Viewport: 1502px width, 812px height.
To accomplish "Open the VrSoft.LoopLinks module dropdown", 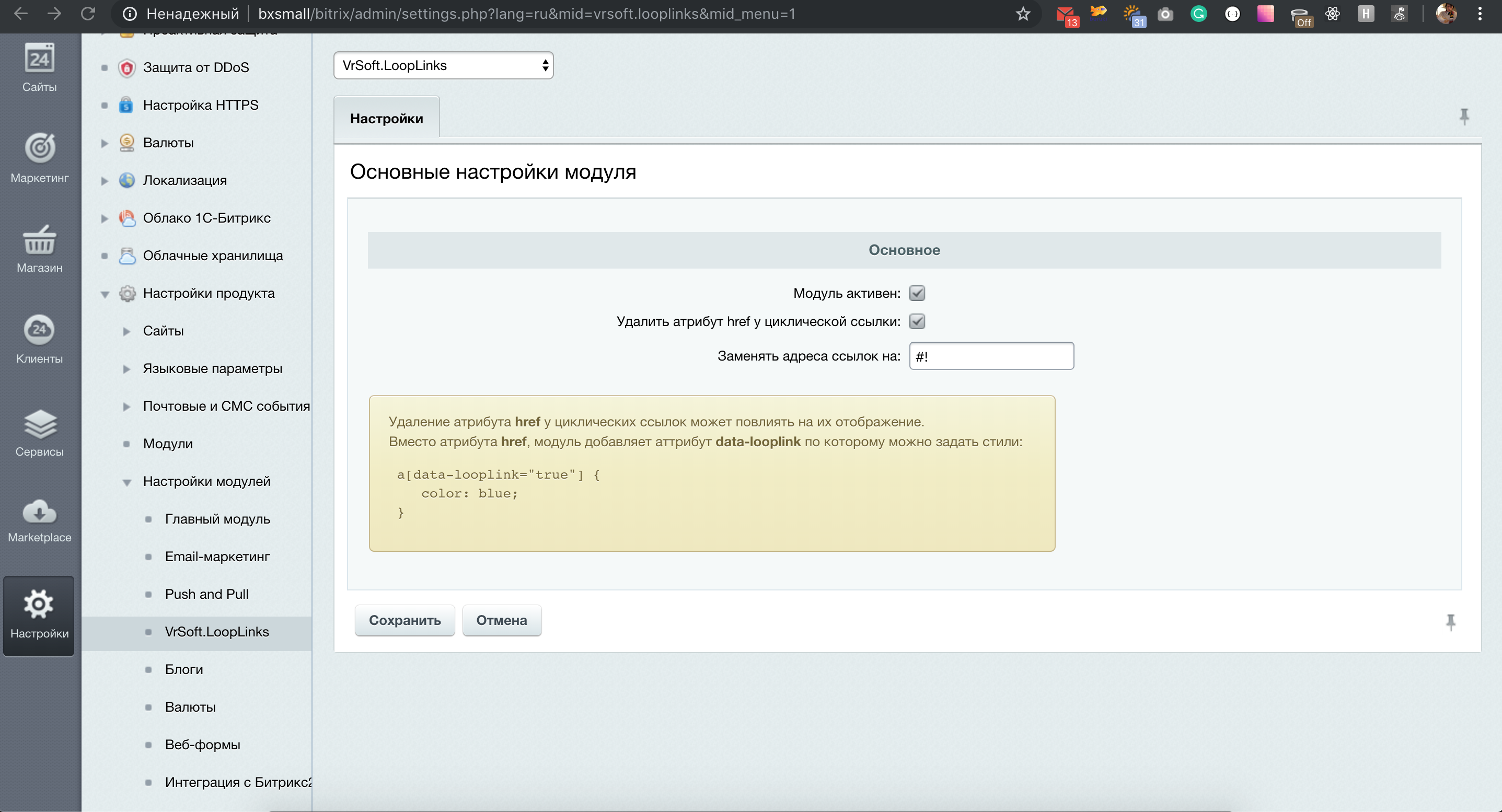I will (x=443, y=65).
